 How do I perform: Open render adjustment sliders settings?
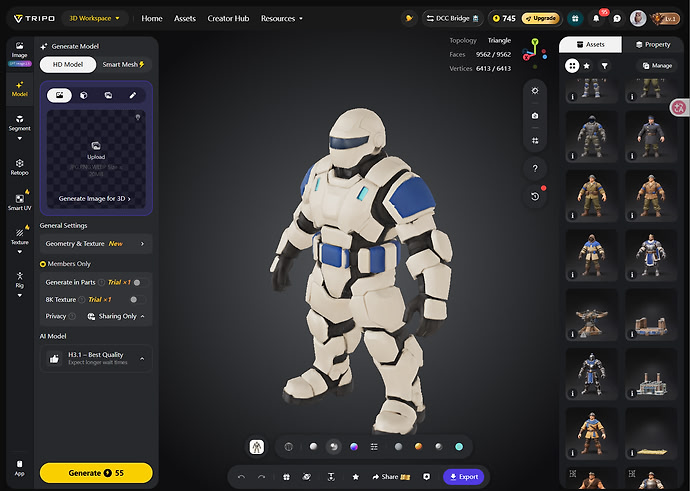coord(374,447)
